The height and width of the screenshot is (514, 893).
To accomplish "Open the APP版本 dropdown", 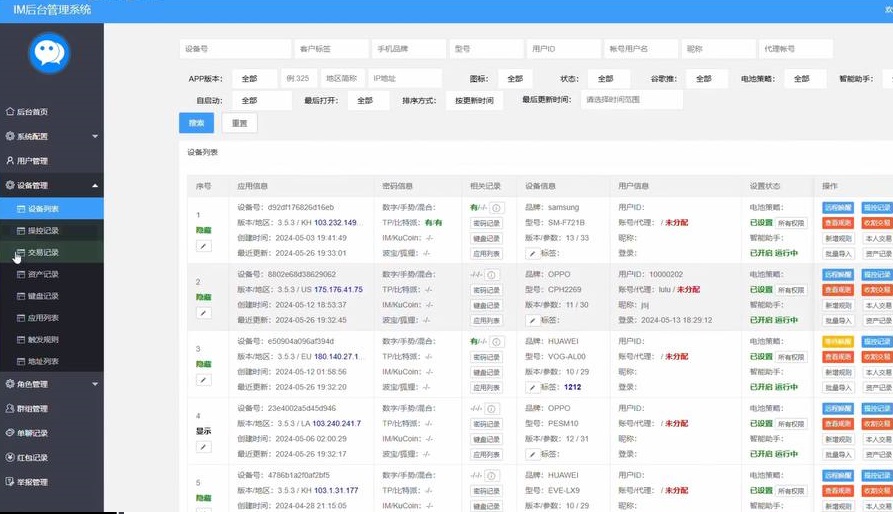I will (254, 79).
